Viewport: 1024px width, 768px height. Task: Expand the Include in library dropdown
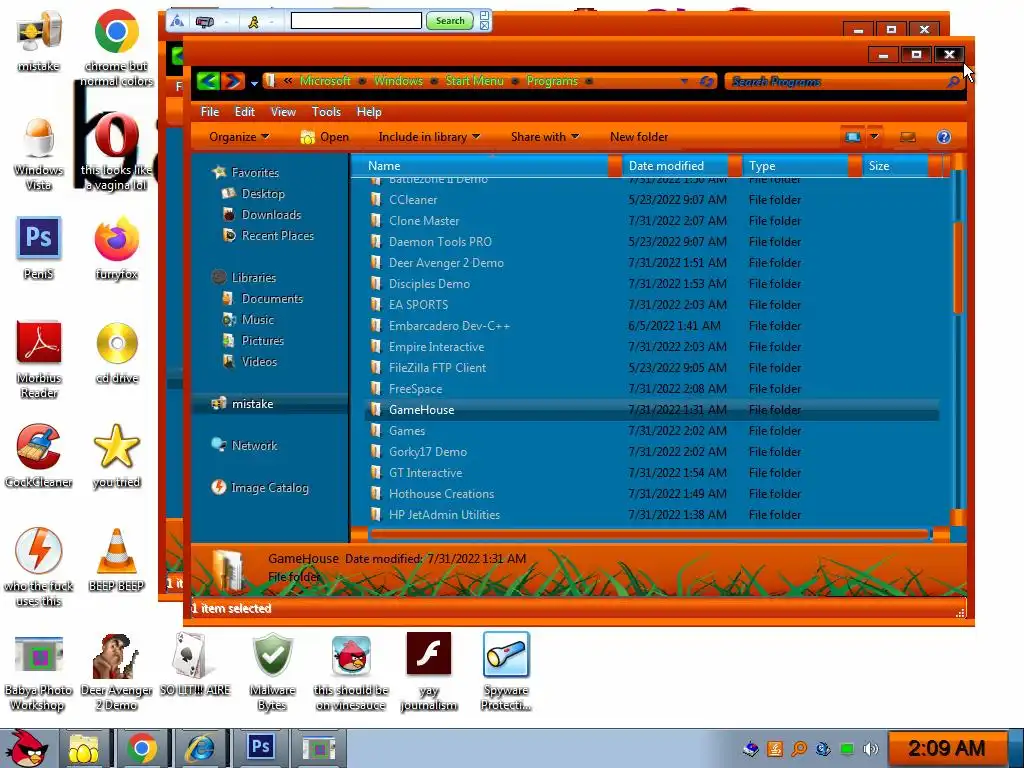[x=429, y=137]
